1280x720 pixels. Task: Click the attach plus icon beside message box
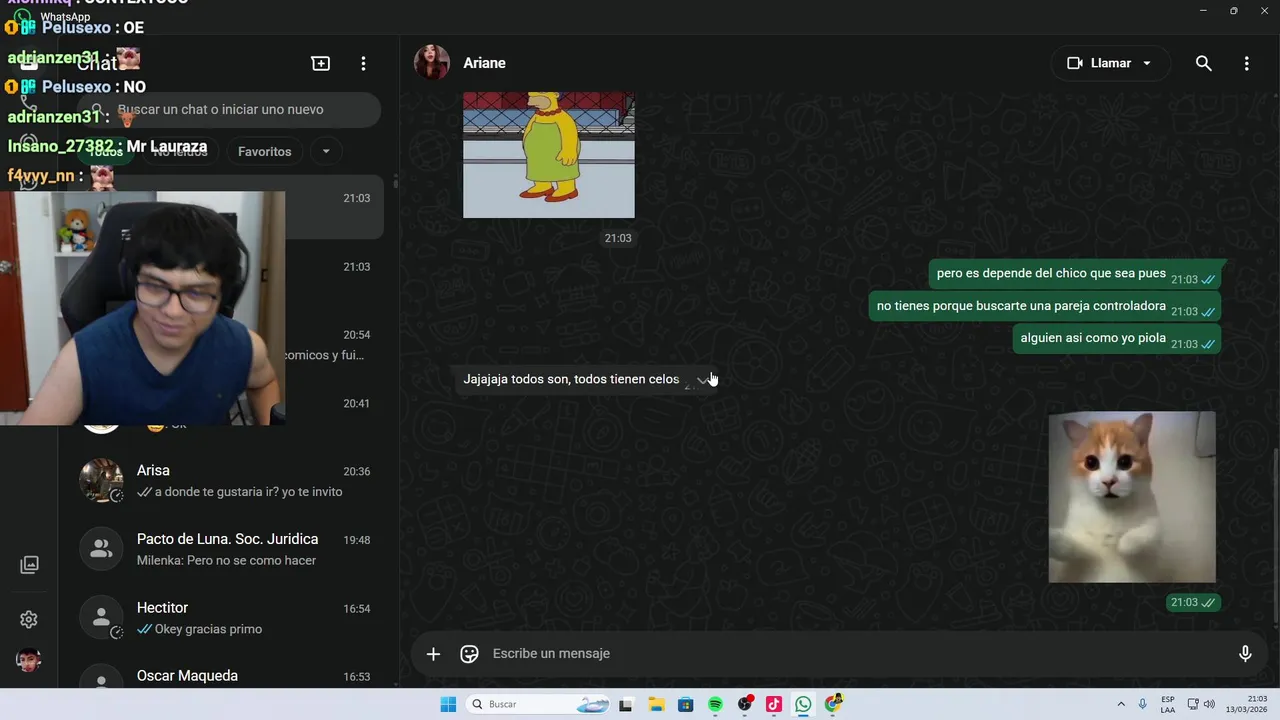(x=433, y=654)
